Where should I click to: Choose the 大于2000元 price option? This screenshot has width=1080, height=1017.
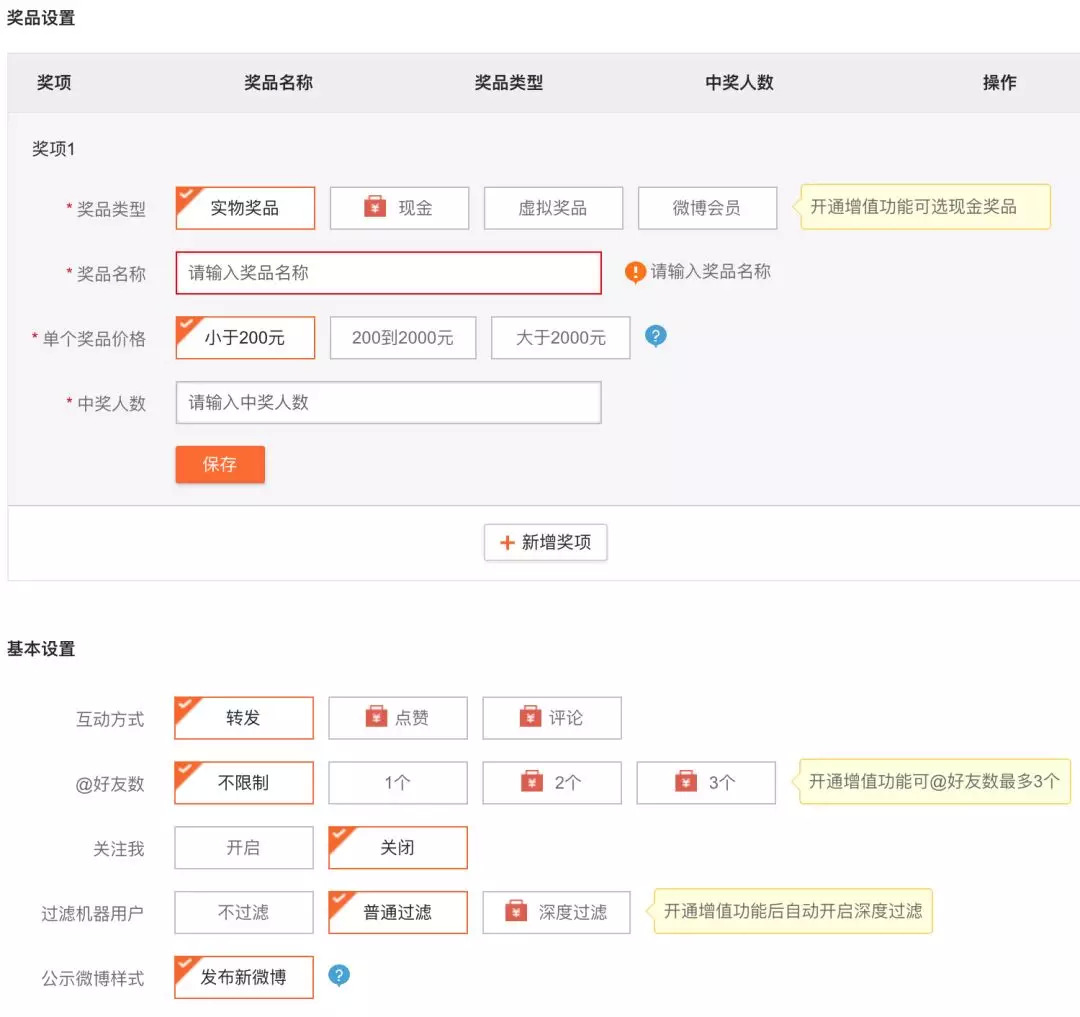coord(561,337)
